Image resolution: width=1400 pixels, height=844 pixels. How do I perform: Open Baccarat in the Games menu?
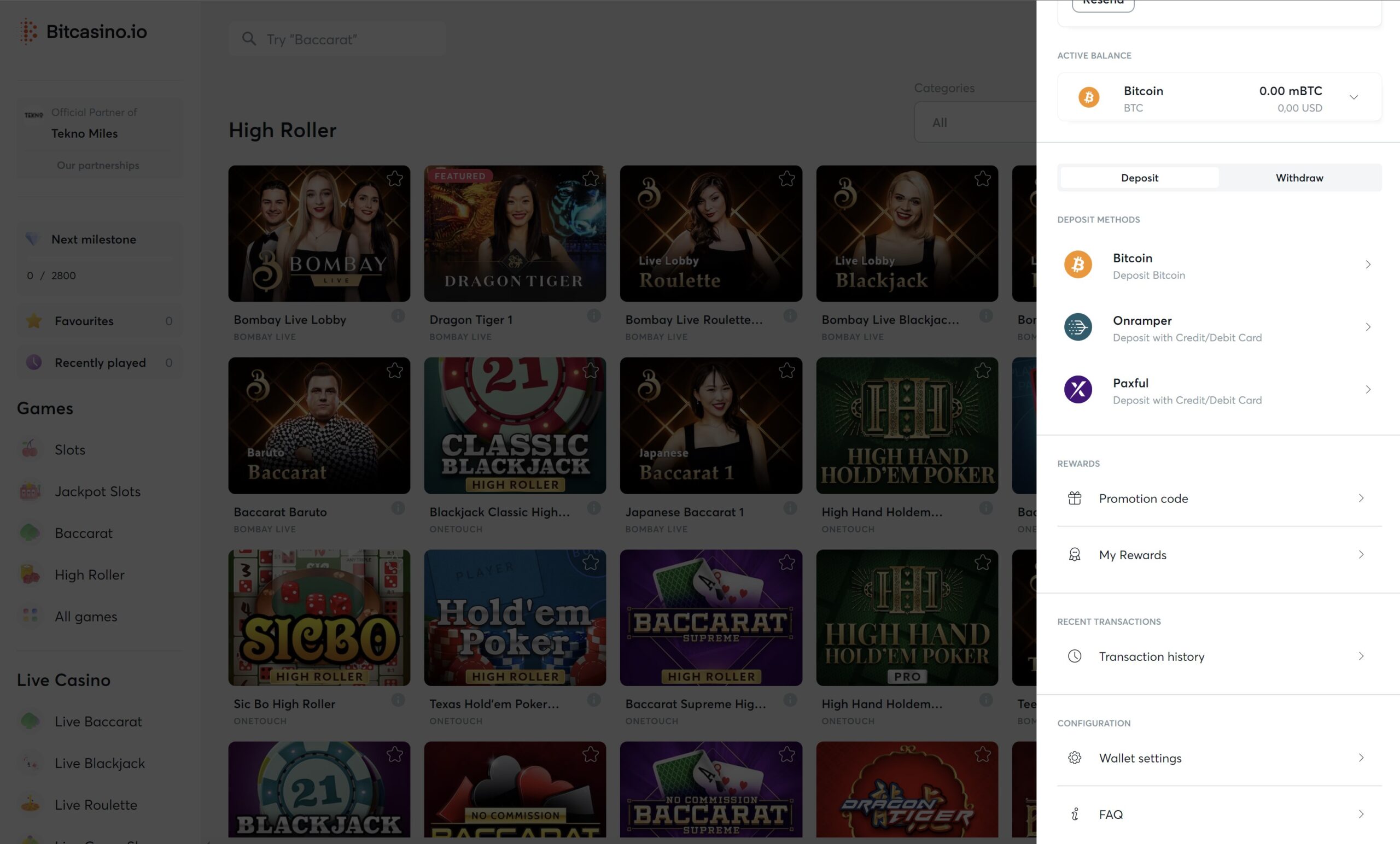point(84,533)
